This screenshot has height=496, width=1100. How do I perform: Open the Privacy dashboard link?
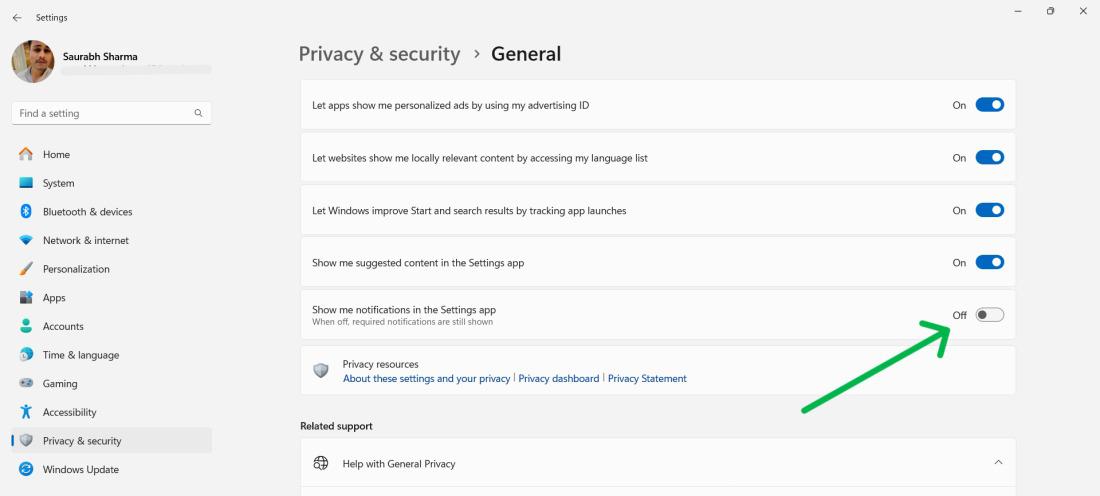click(559, 379)
